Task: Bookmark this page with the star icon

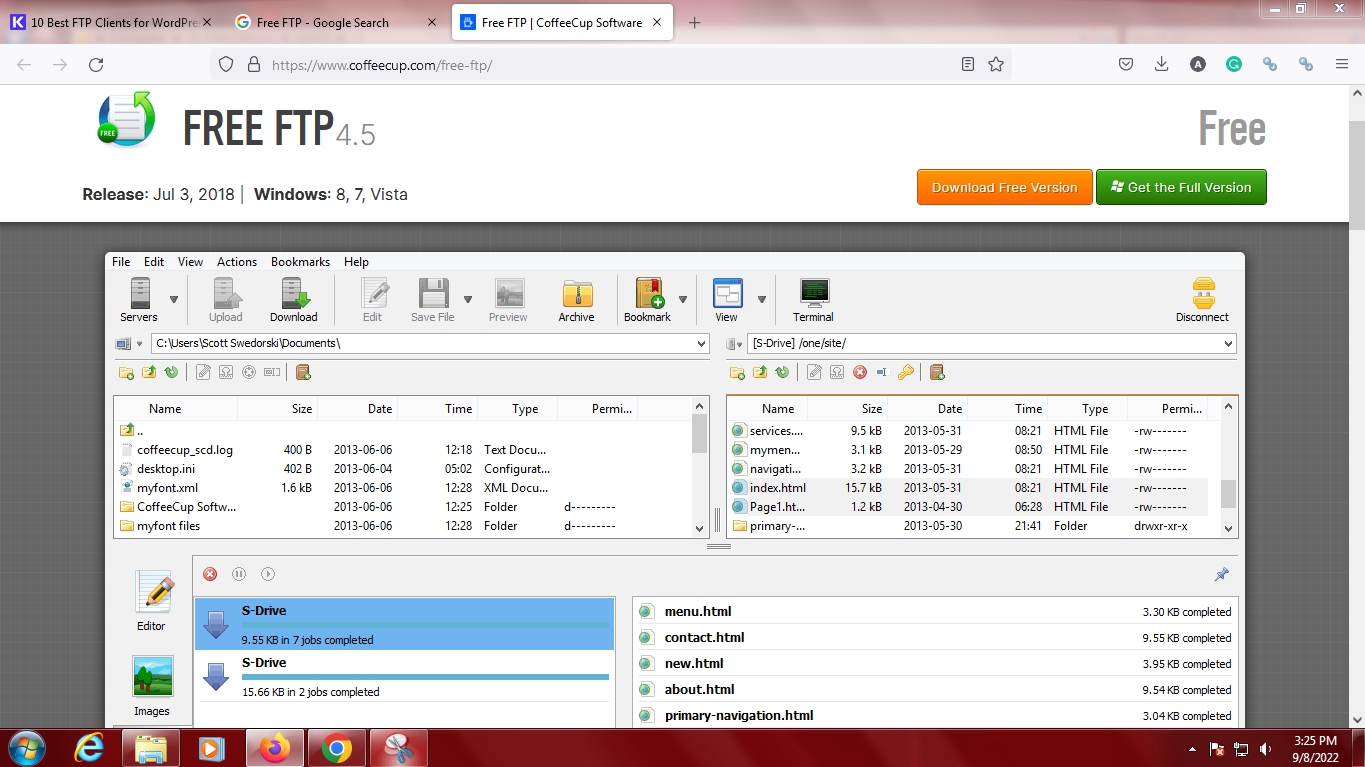Action: pyautogui.click(x=996, y=64)
